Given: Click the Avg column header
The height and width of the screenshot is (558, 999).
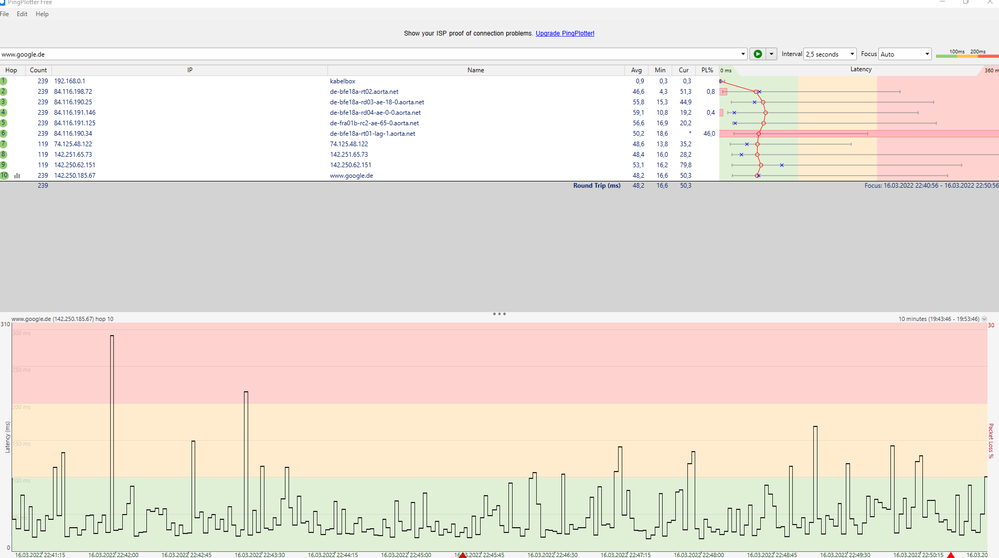Looking at the screenshot, I should coord(636,70).
